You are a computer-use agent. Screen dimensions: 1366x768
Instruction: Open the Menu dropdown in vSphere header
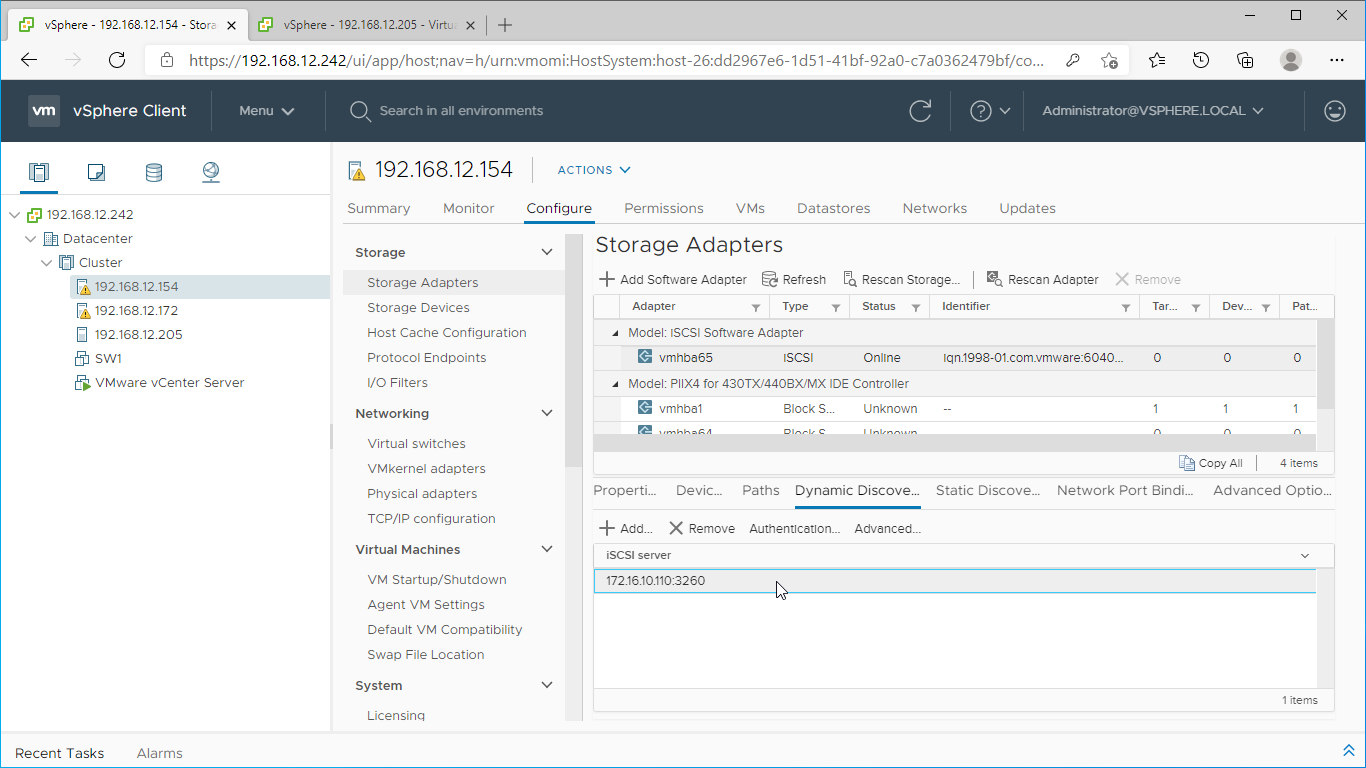click(267, 111)
